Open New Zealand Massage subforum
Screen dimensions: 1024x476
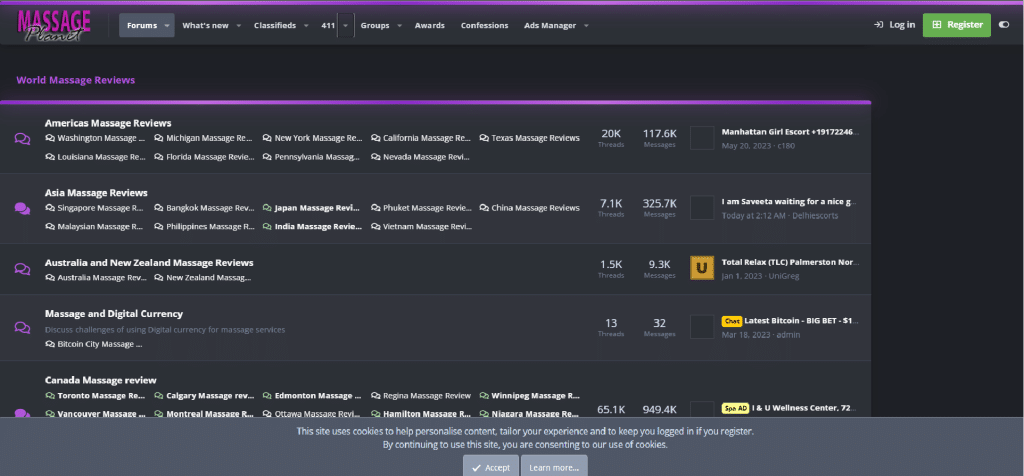[208, 278]
